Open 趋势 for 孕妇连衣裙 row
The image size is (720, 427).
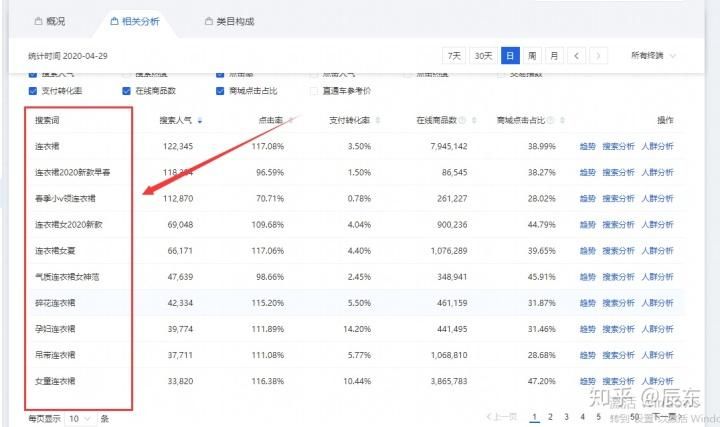click(x=587, y=329)
